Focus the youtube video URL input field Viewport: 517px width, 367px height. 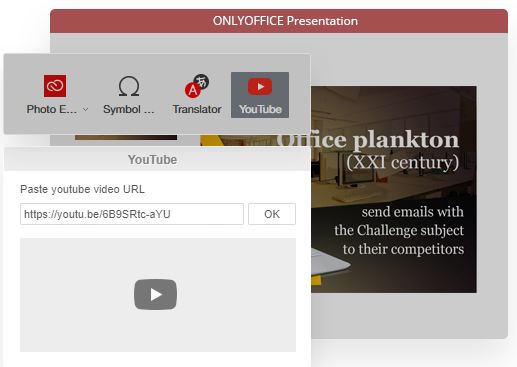click(132, 214)
